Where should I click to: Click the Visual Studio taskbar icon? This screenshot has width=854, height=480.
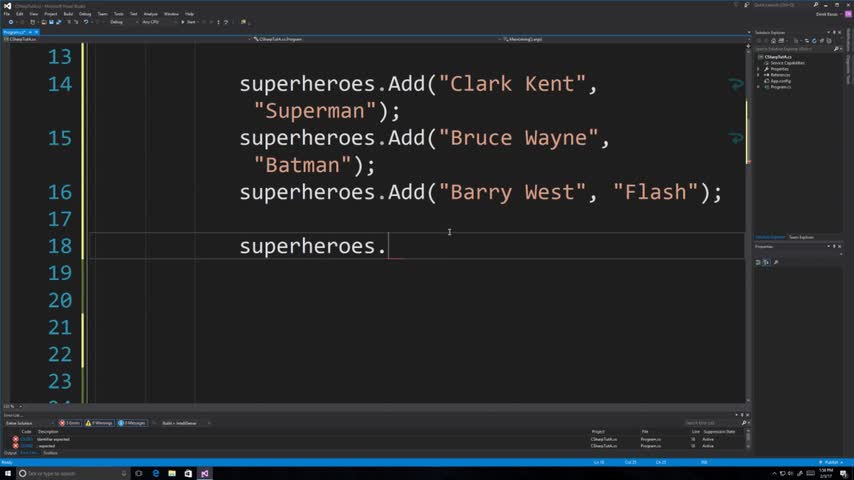tap(205, 473)
